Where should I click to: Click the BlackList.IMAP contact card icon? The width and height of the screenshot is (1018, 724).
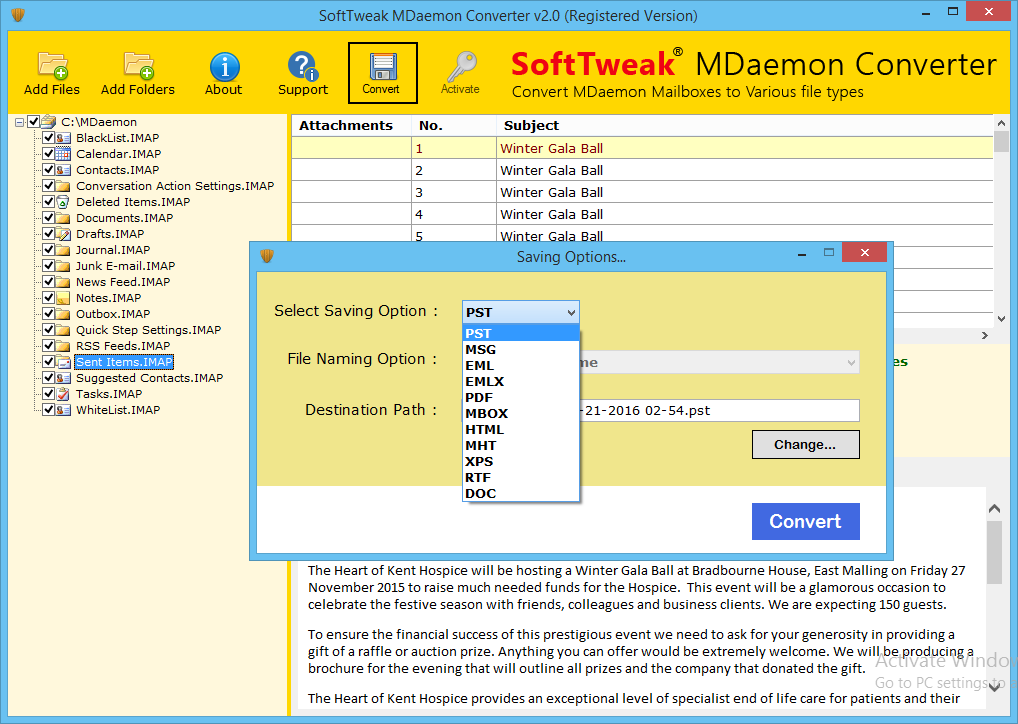point(63,138)
